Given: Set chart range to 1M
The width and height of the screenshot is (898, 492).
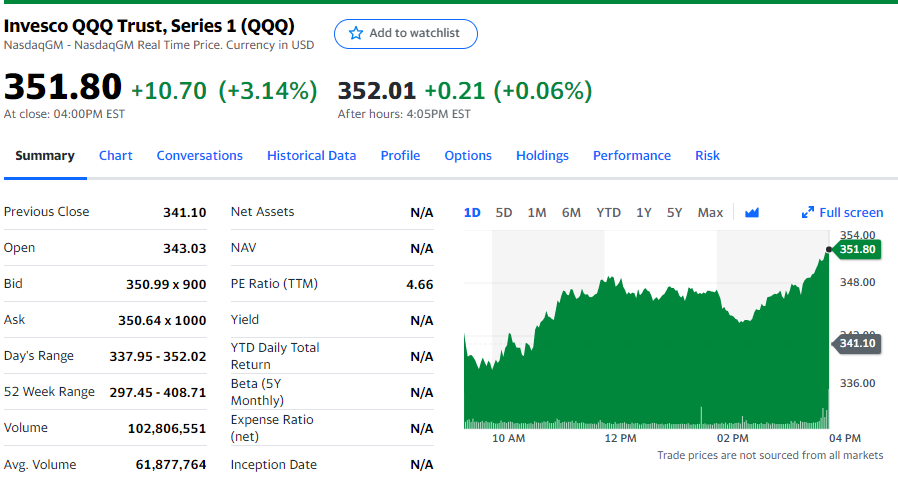Looking at the screenshot, I should pyautogui.click(x=537, y=212).
